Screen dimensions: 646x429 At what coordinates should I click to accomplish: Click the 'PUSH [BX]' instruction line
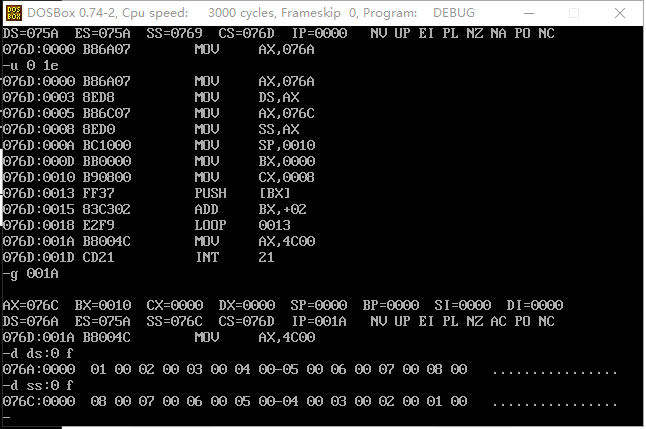click(x=147, y=194)
